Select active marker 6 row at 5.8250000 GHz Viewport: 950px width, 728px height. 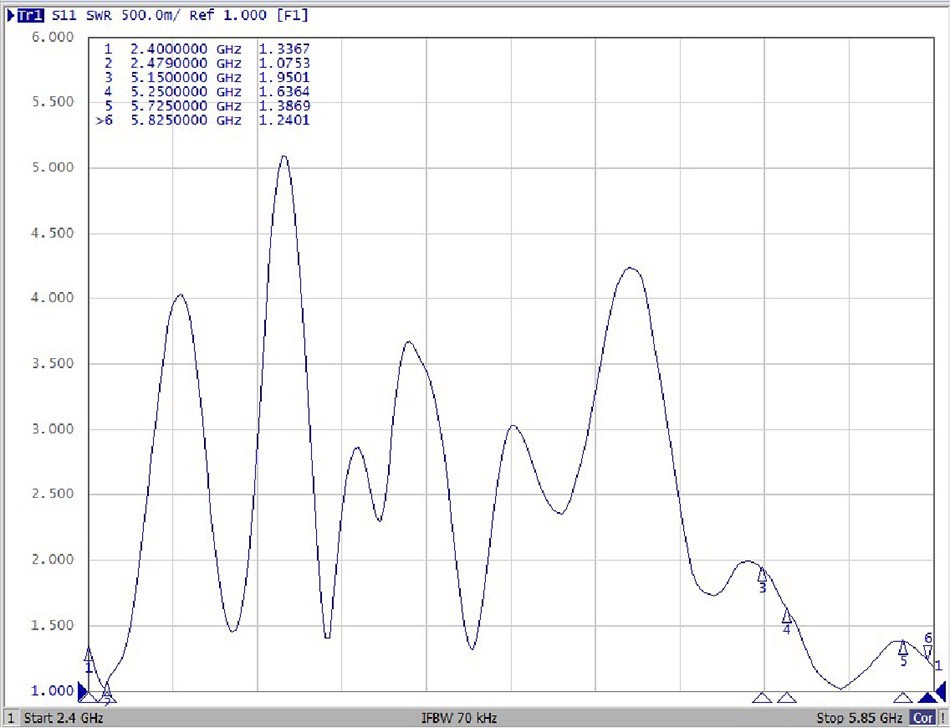coord(204,120)
